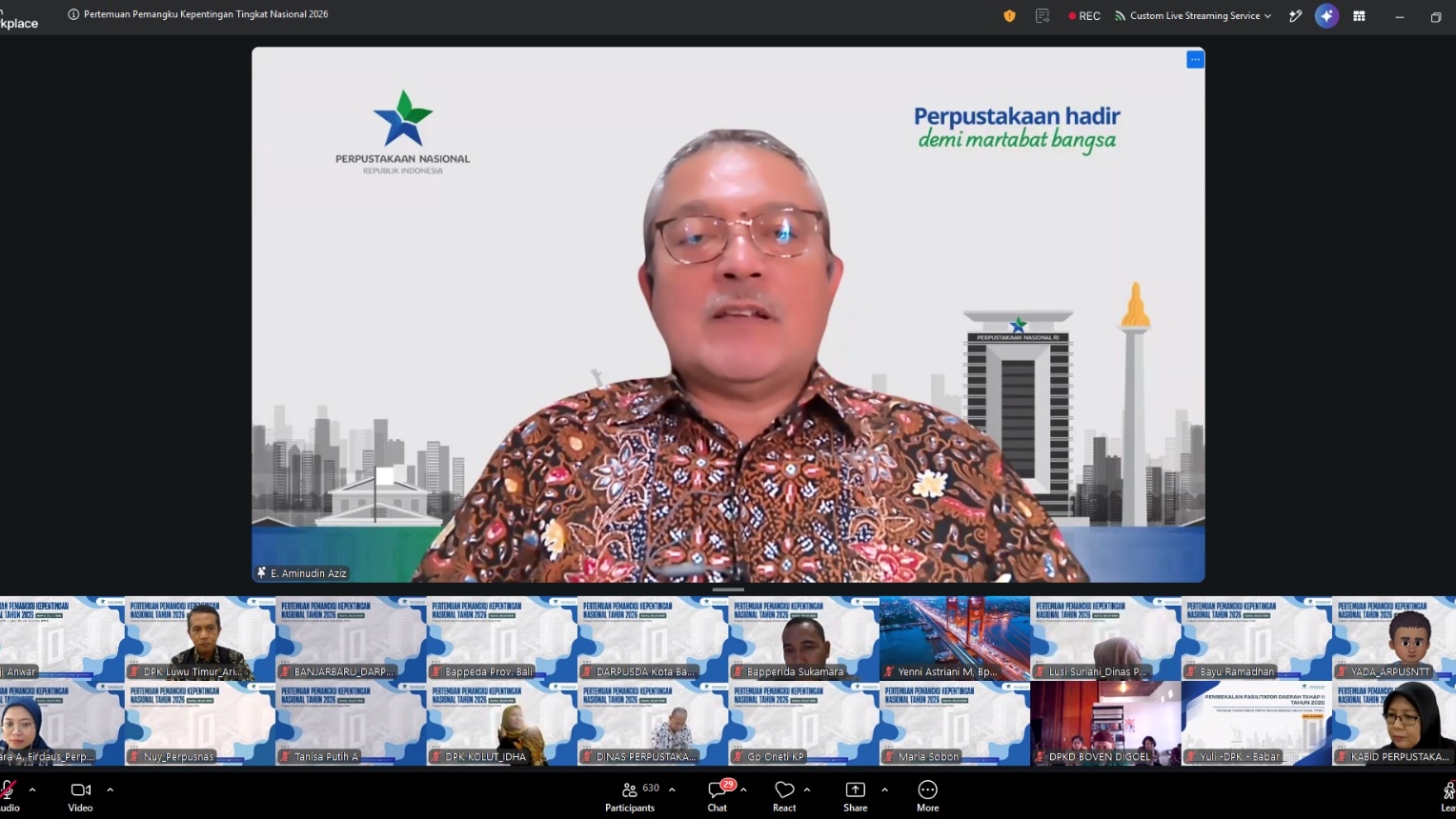The width and height of the screenshot is (1456, 819).
Task: Expand the Chat options caret
Action: 743,789
